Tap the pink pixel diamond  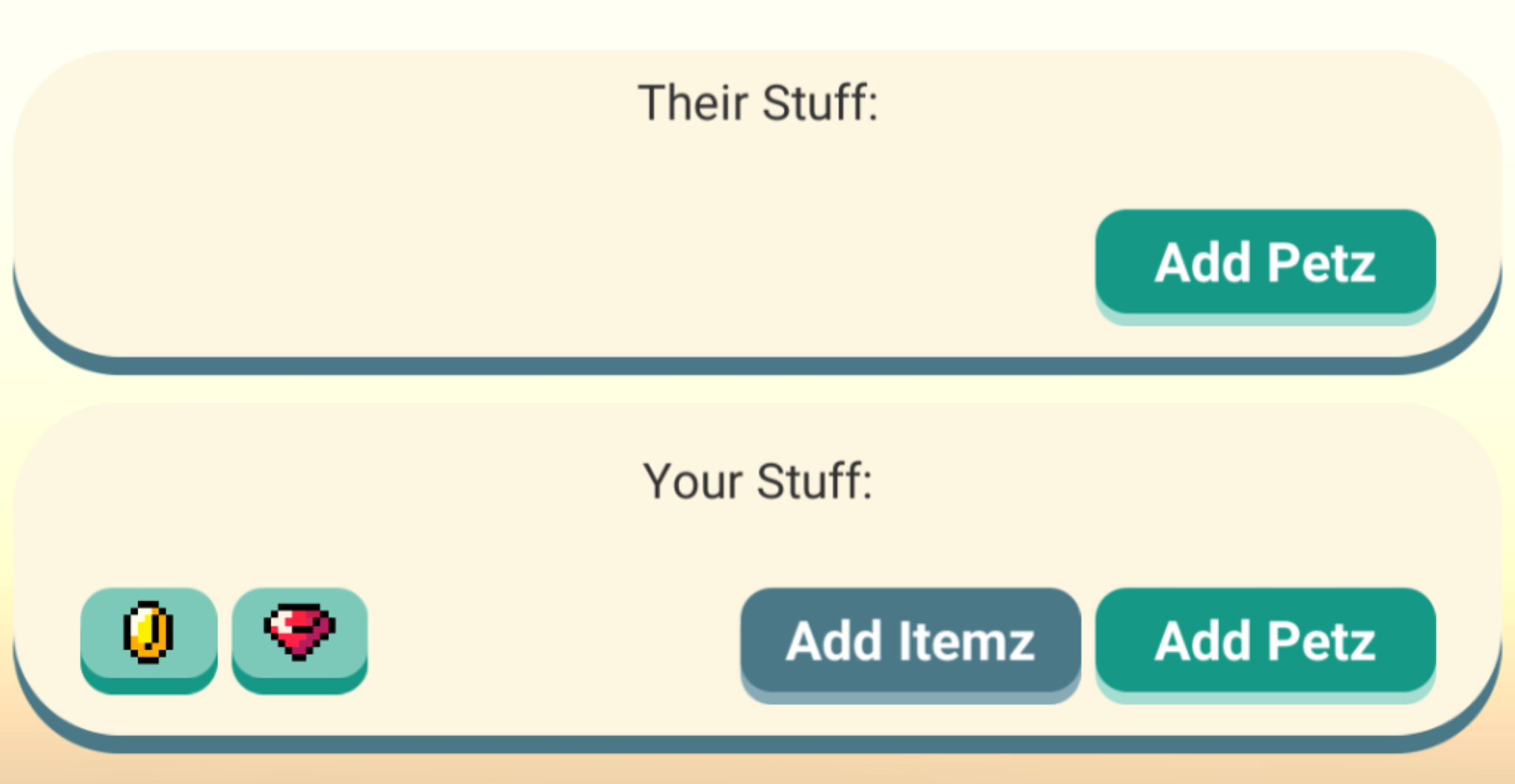click(300, 631)
